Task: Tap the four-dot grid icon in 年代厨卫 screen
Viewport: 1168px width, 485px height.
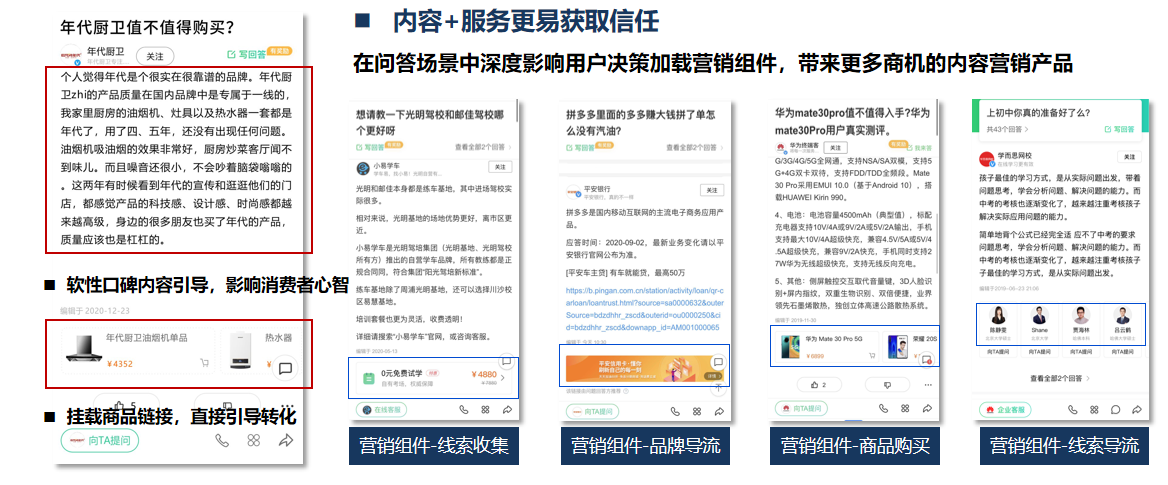Action: point(254,440)
